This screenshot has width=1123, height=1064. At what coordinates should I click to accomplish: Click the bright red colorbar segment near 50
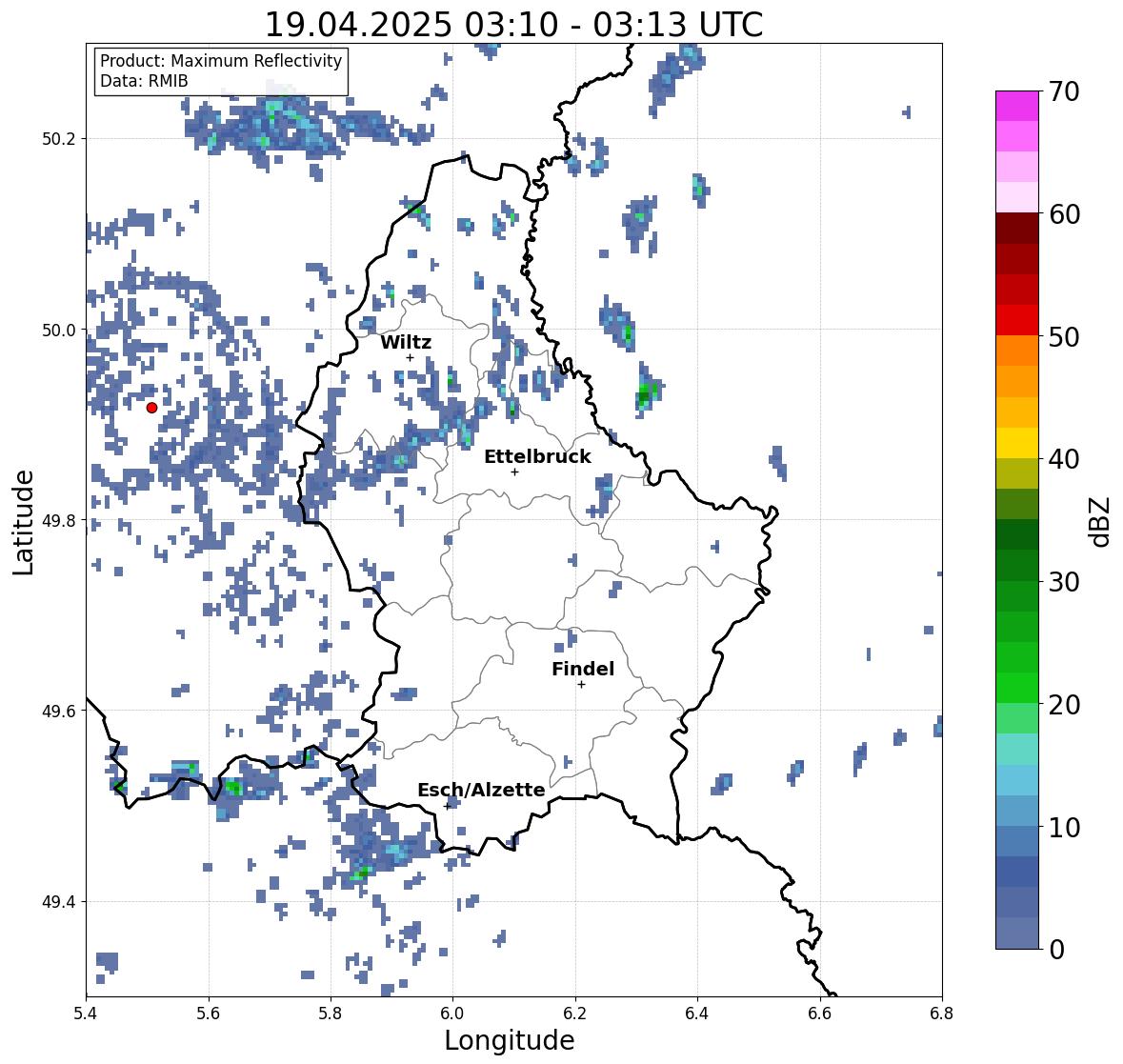pos(1017,320)
